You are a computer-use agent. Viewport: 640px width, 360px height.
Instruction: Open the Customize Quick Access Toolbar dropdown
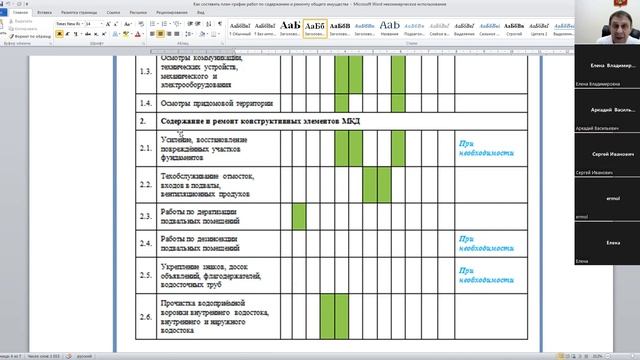[x=27, y=4]
